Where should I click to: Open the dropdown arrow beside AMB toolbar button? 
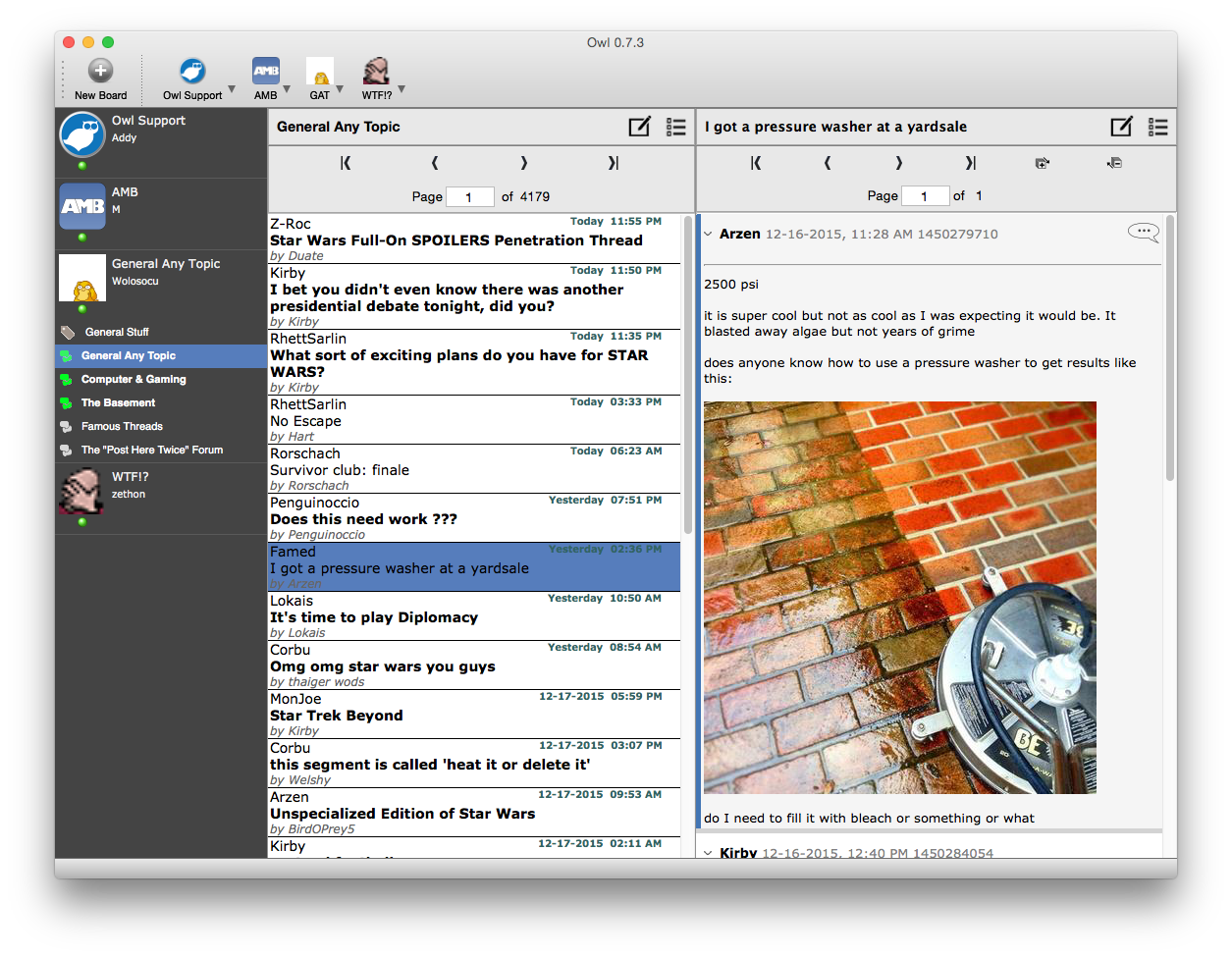(x=287, y=89)
